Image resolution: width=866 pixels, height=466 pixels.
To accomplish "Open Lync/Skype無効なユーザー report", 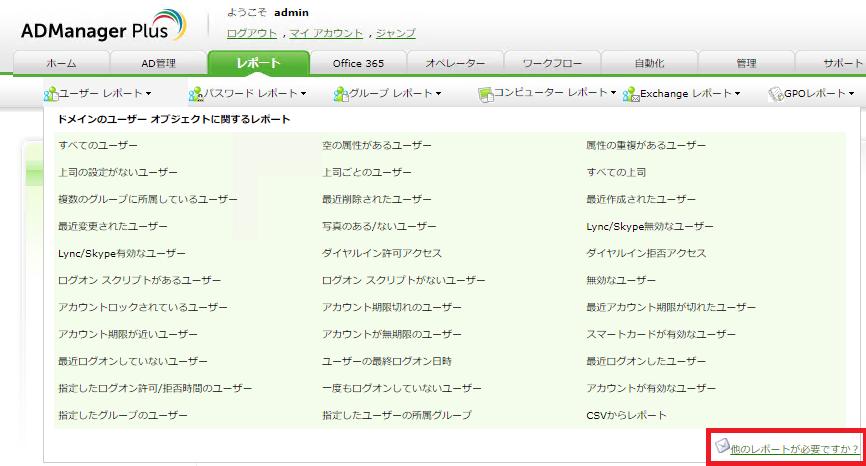I will (x=650, y=226).
